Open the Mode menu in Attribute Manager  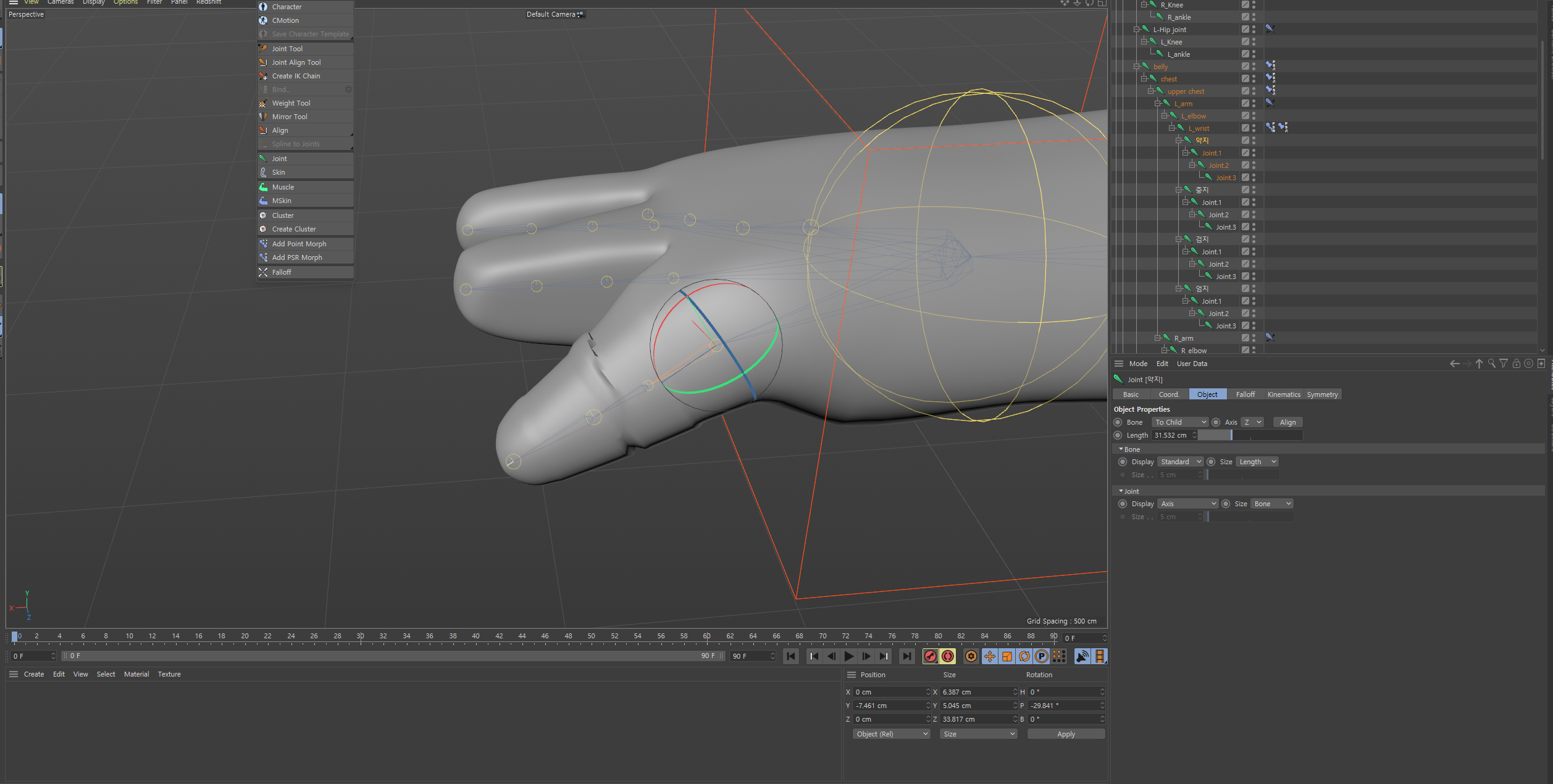[1138, 364]
